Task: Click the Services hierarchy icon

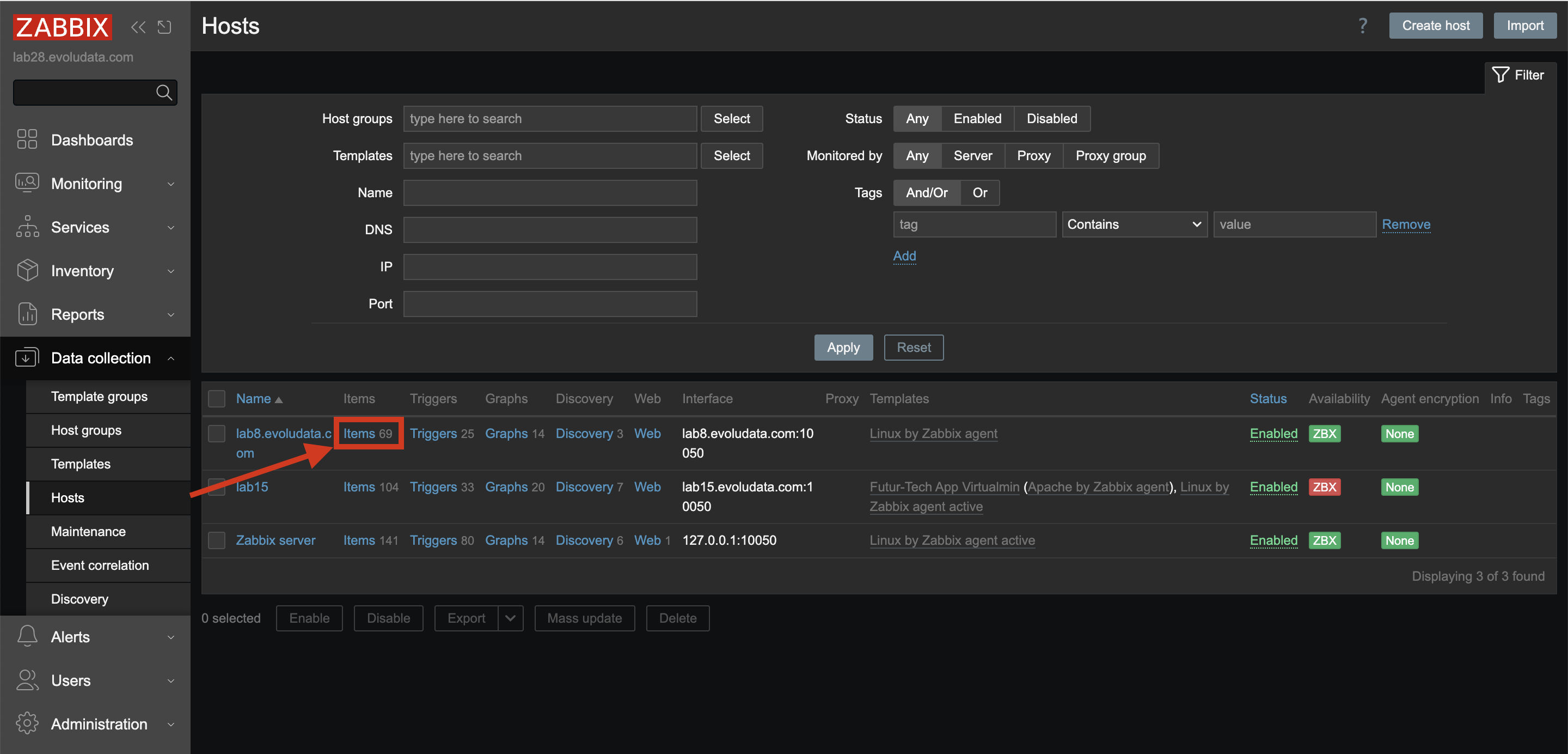Action: pos(27,227)
